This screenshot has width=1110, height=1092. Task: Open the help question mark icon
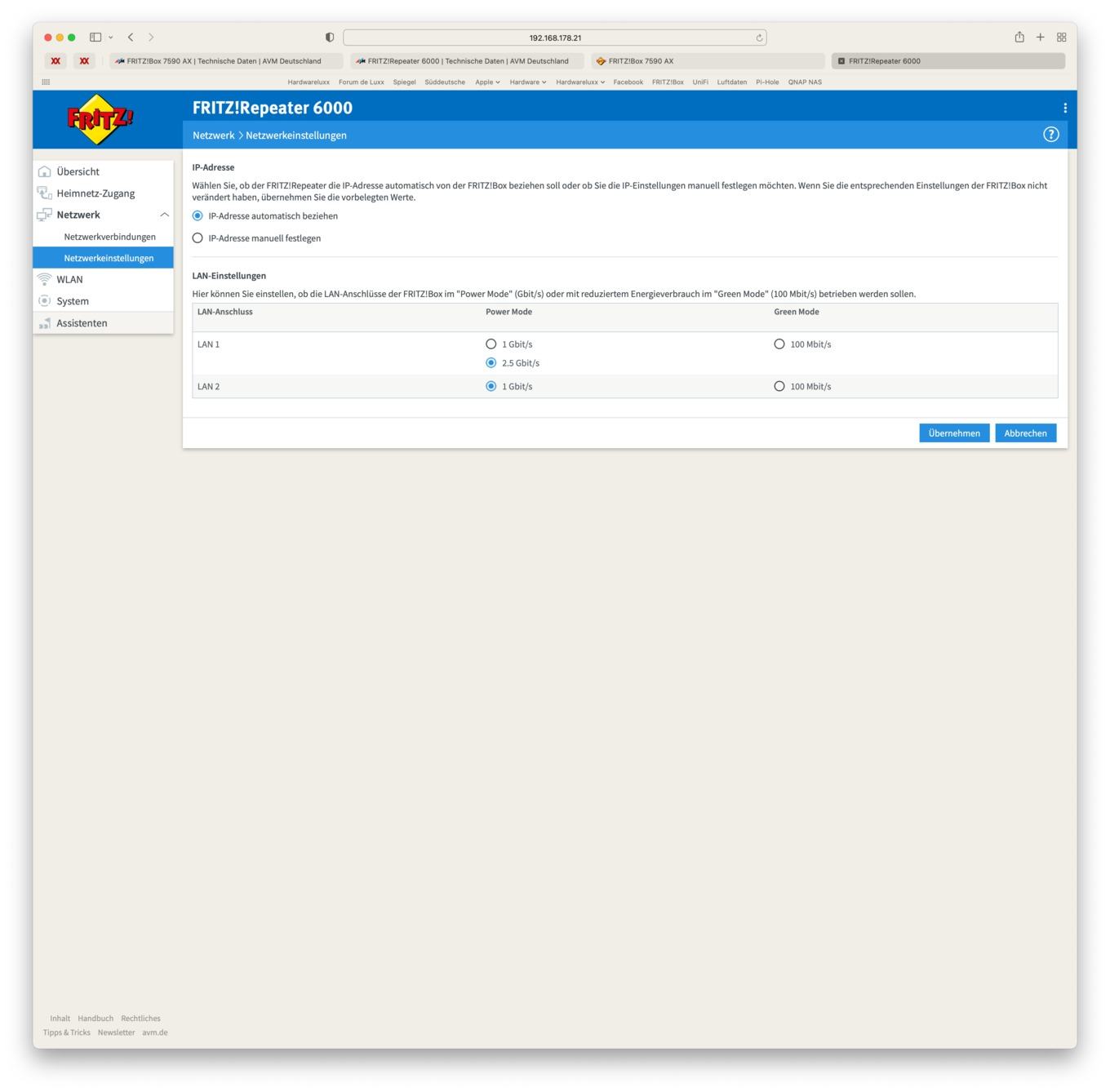click(1051, 135)
